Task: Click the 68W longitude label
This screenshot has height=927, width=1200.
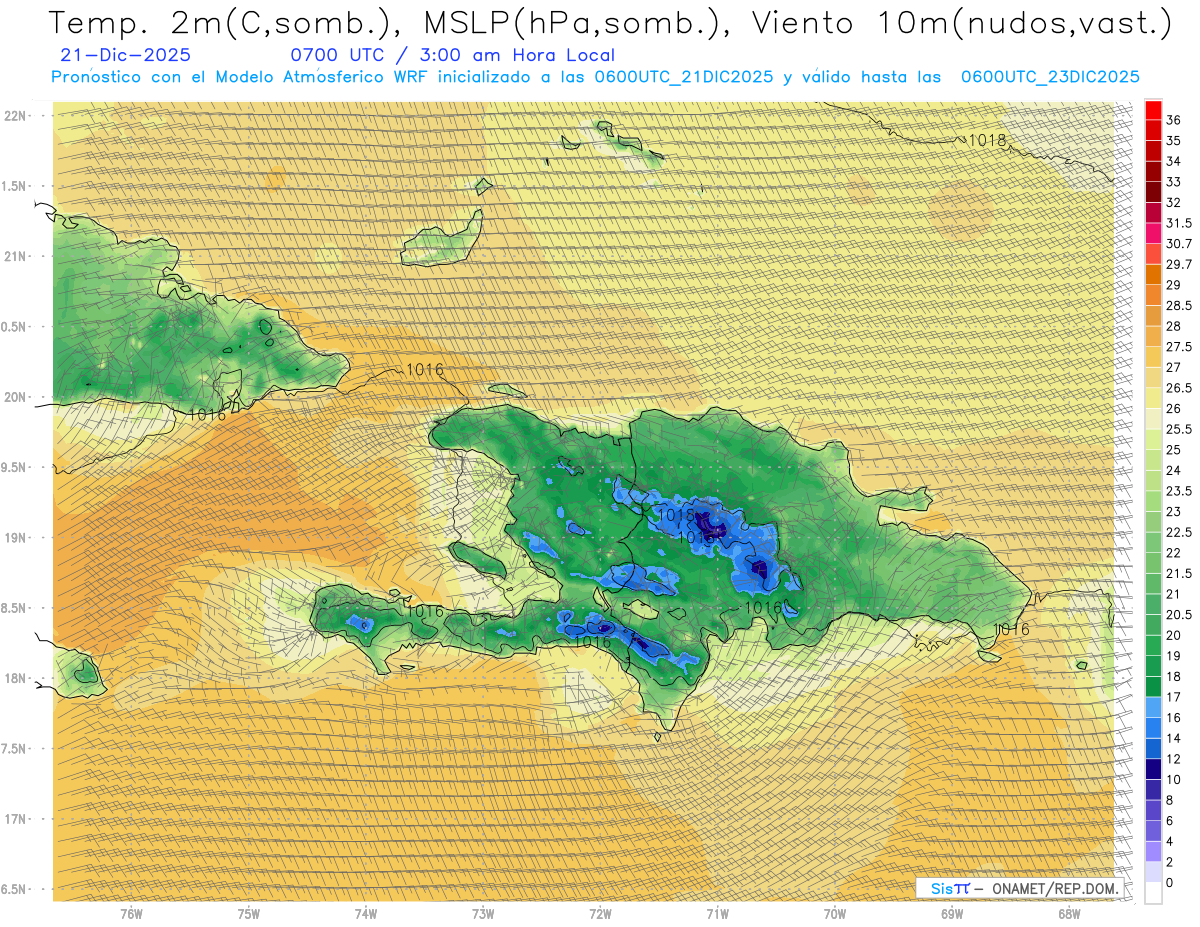Action: [1069, 914]
